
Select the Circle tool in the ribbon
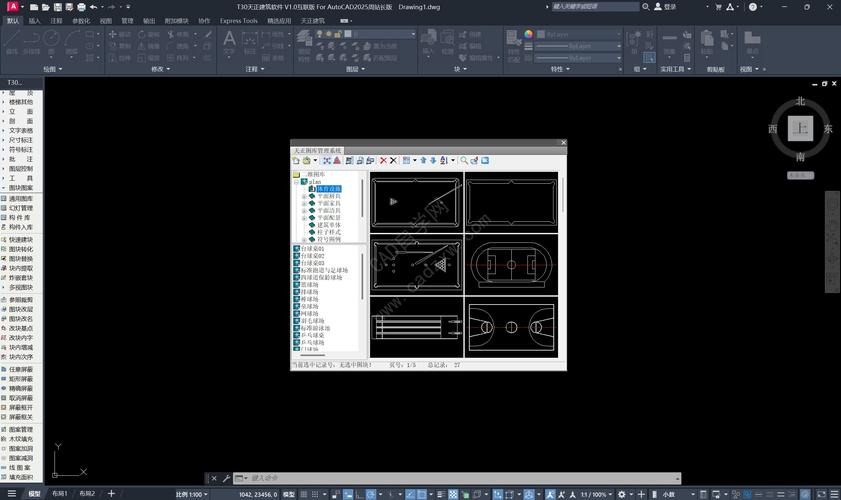pos(51,42)
